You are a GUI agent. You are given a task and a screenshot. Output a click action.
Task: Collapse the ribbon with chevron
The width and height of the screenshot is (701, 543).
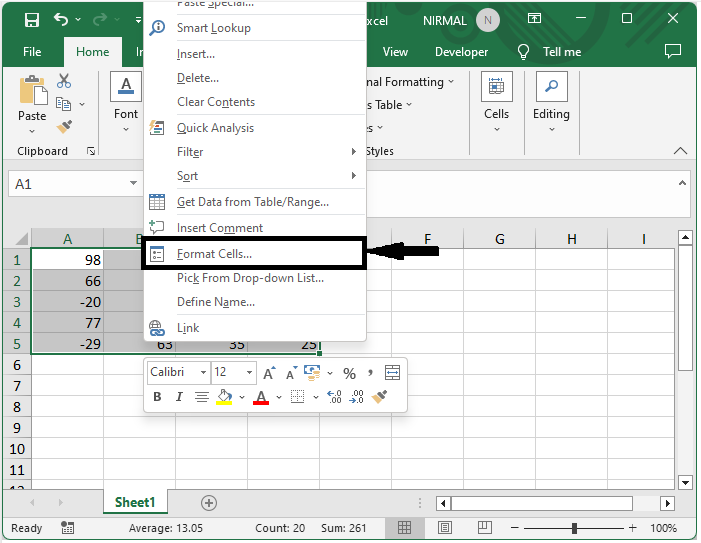coord(680,151)
